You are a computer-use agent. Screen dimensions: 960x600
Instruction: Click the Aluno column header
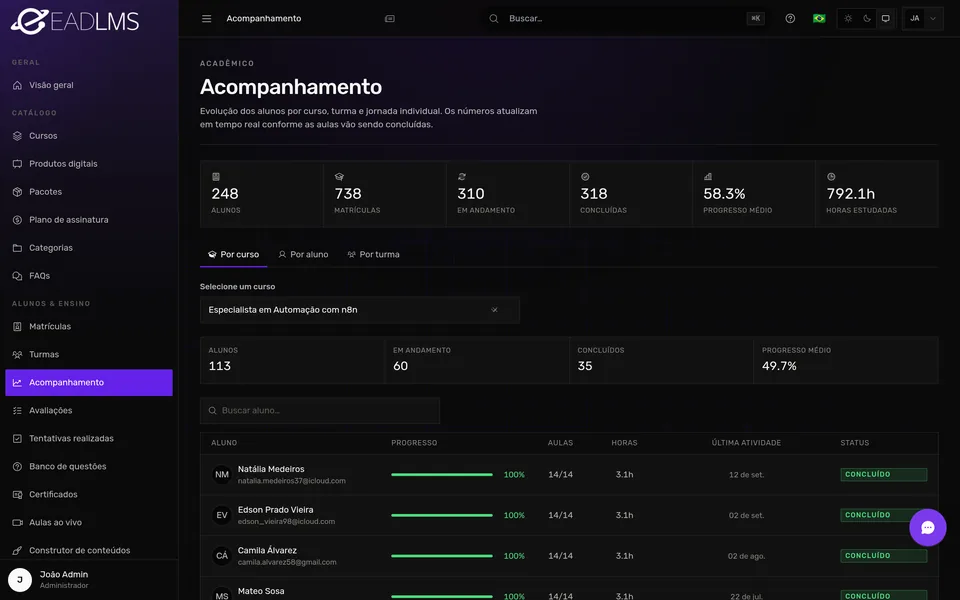224,443
